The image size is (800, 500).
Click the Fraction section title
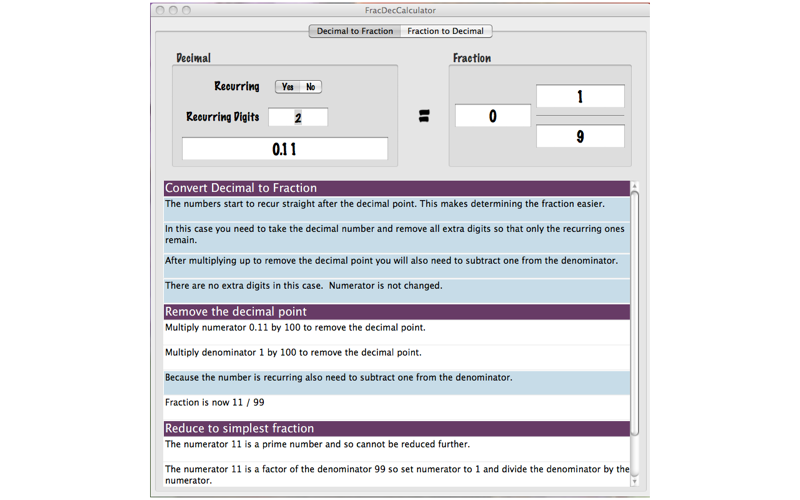(x=472, y=58)
